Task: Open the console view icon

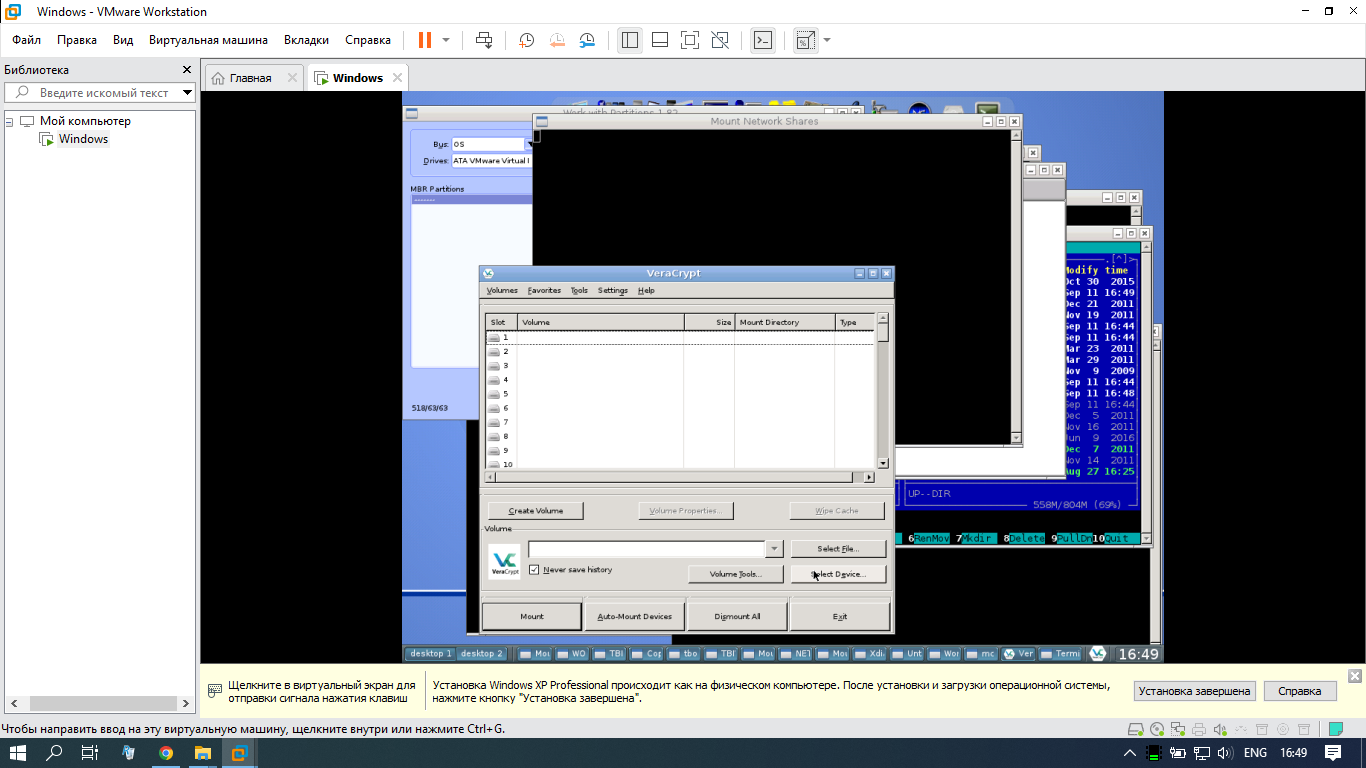Action: 763,40
